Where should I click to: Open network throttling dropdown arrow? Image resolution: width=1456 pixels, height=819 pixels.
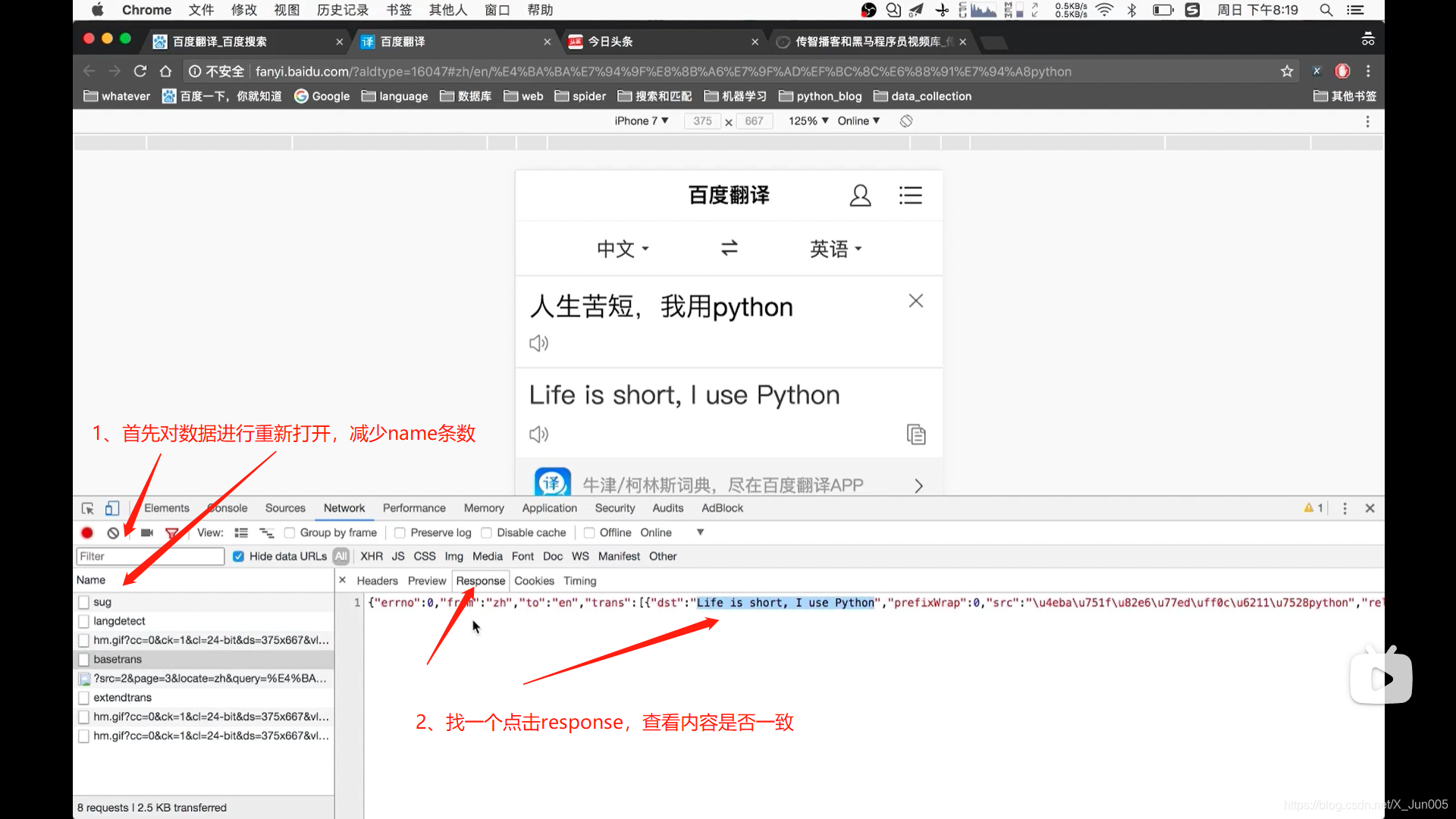point(700,533)
